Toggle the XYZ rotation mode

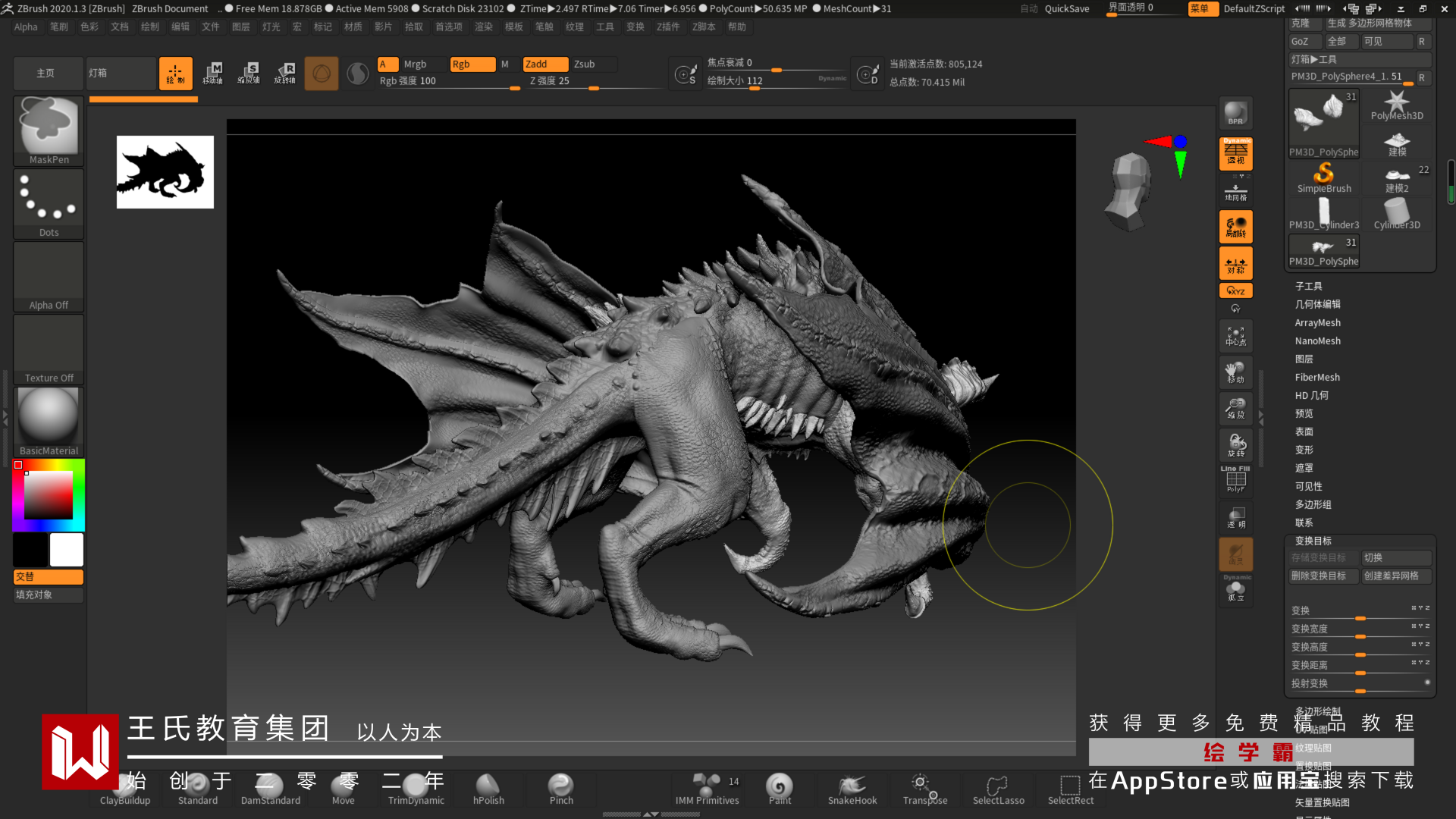point(1235,290)
